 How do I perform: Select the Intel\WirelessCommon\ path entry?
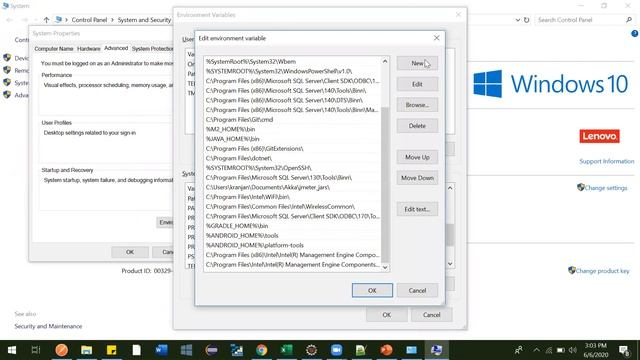click(x=292, y=207)
